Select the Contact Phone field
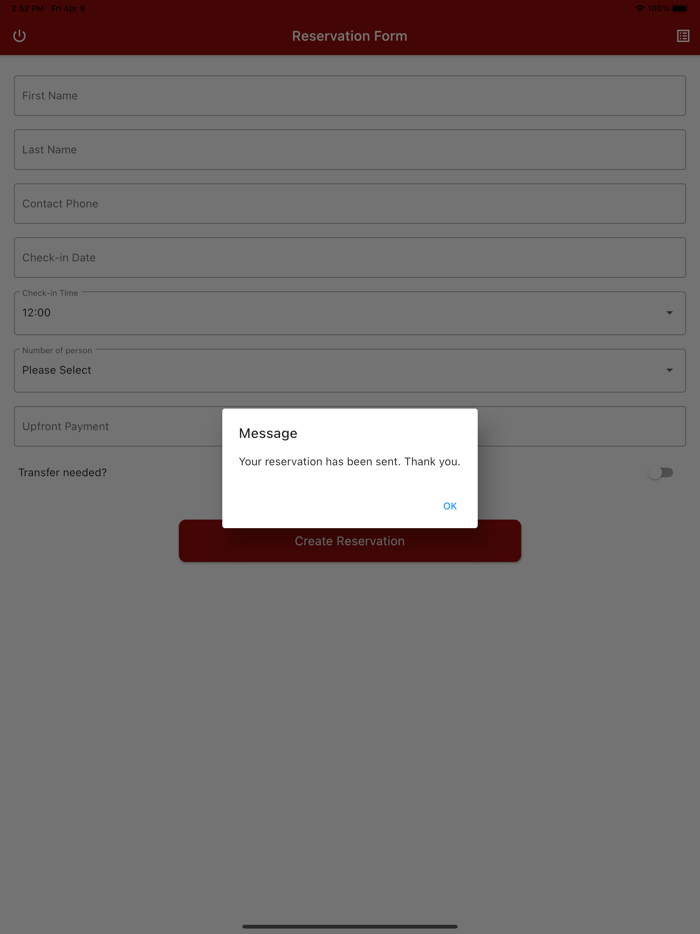The image size is (700, 934). [350, 204]
